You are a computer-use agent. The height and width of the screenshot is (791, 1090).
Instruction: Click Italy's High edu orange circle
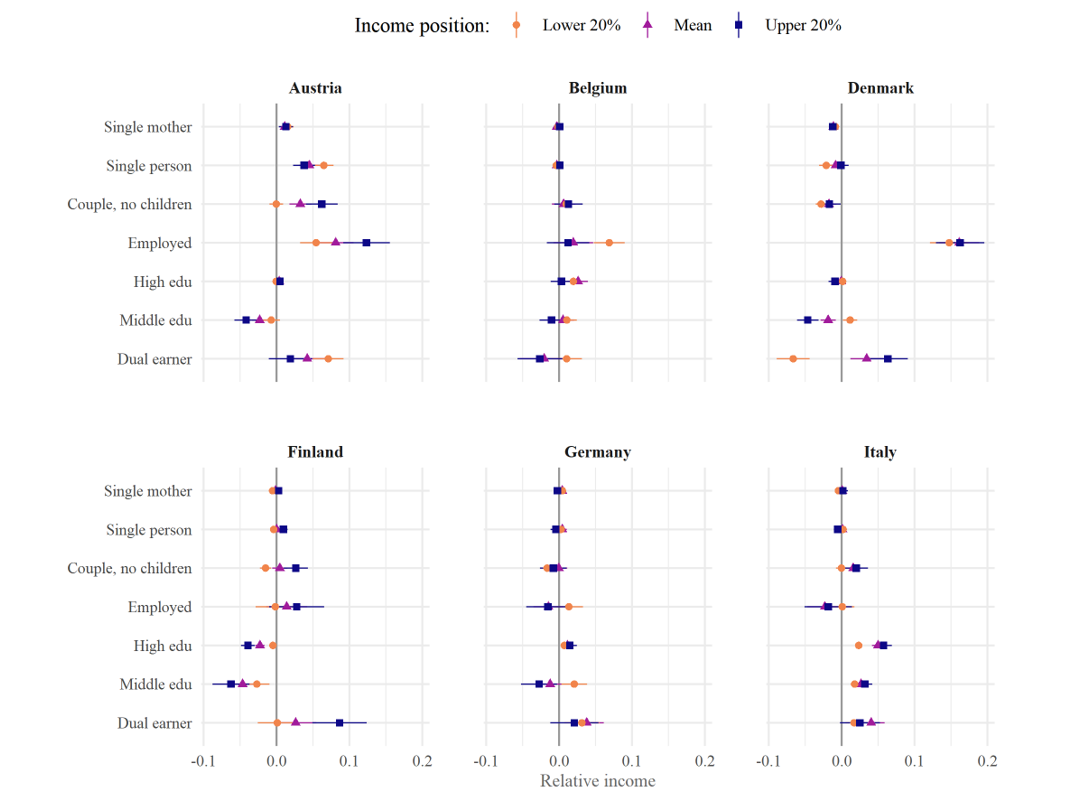pos(858,646)
